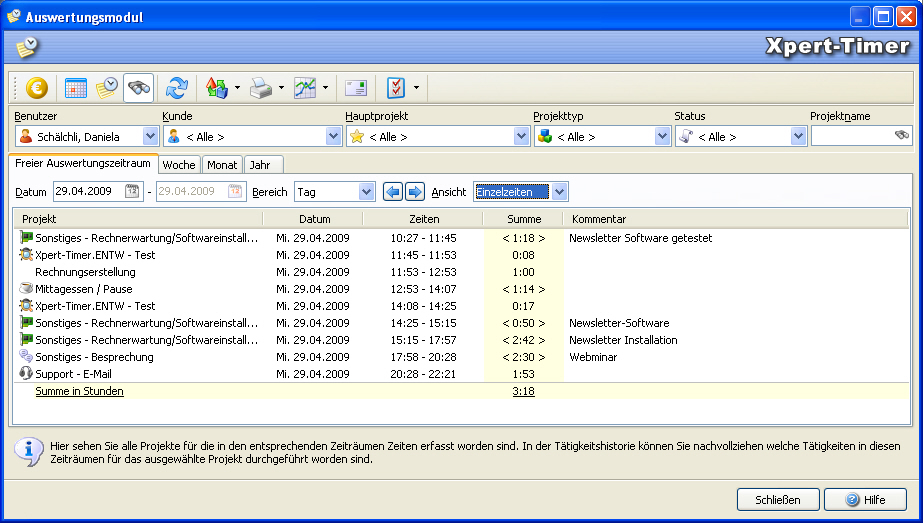Click flag icon of the 10:27 - 11:45 row
923x523 pixels.
pyautogui.click(x=26, y=237)
